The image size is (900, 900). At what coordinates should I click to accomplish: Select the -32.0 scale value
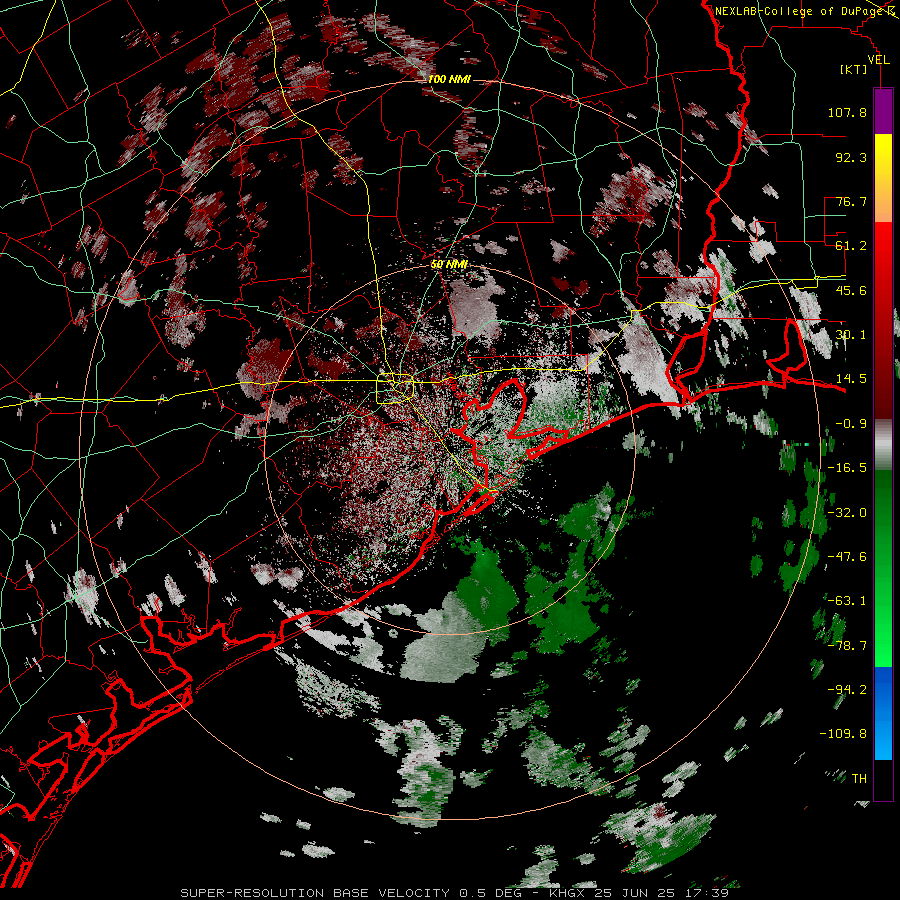pyautogui.click(x=847, y=513)
